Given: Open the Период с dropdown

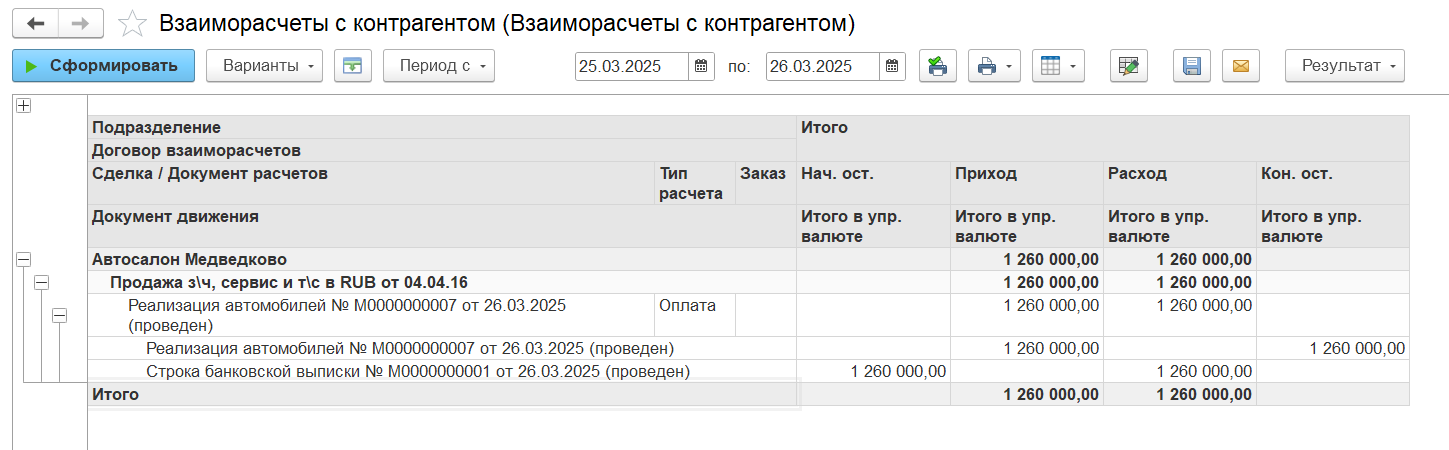Looking at the screenshot, I should (438, 66).
